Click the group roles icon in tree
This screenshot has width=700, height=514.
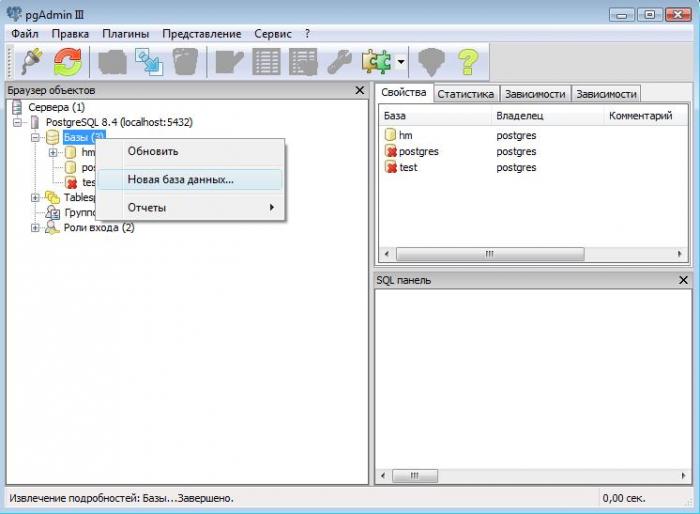(x=53, y=213)
